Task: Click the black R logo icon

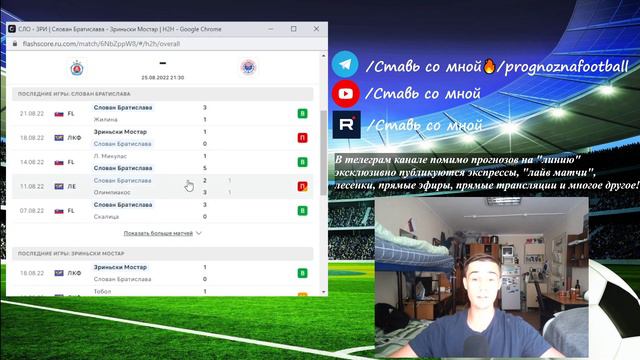Action: tap(346, 124)
